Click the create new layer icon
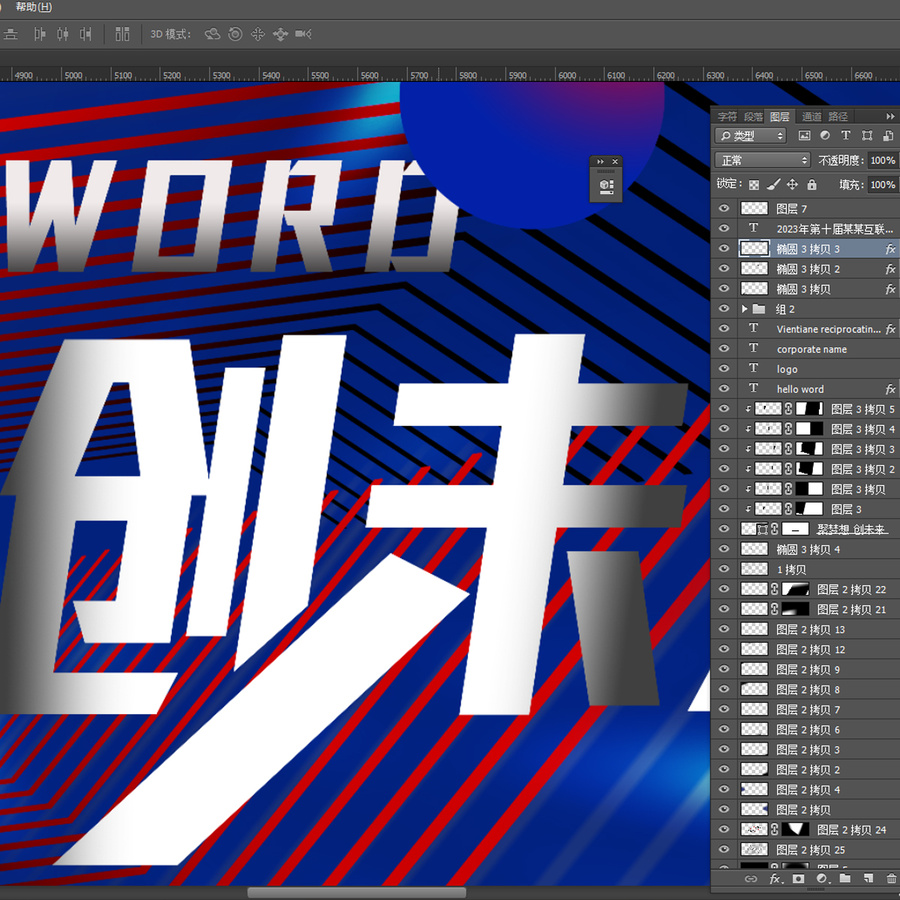 (868, 879)
